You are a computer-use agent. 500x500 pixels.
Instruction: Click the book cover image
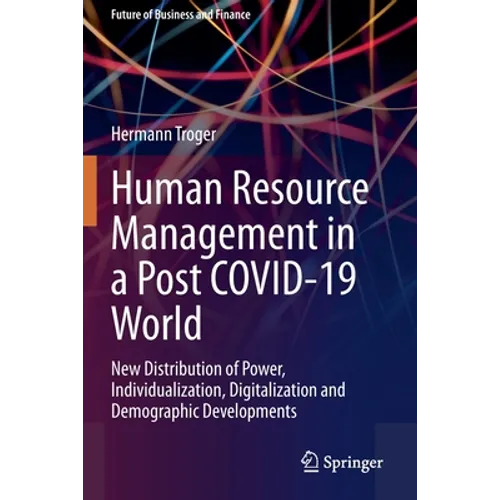(250, 250)
